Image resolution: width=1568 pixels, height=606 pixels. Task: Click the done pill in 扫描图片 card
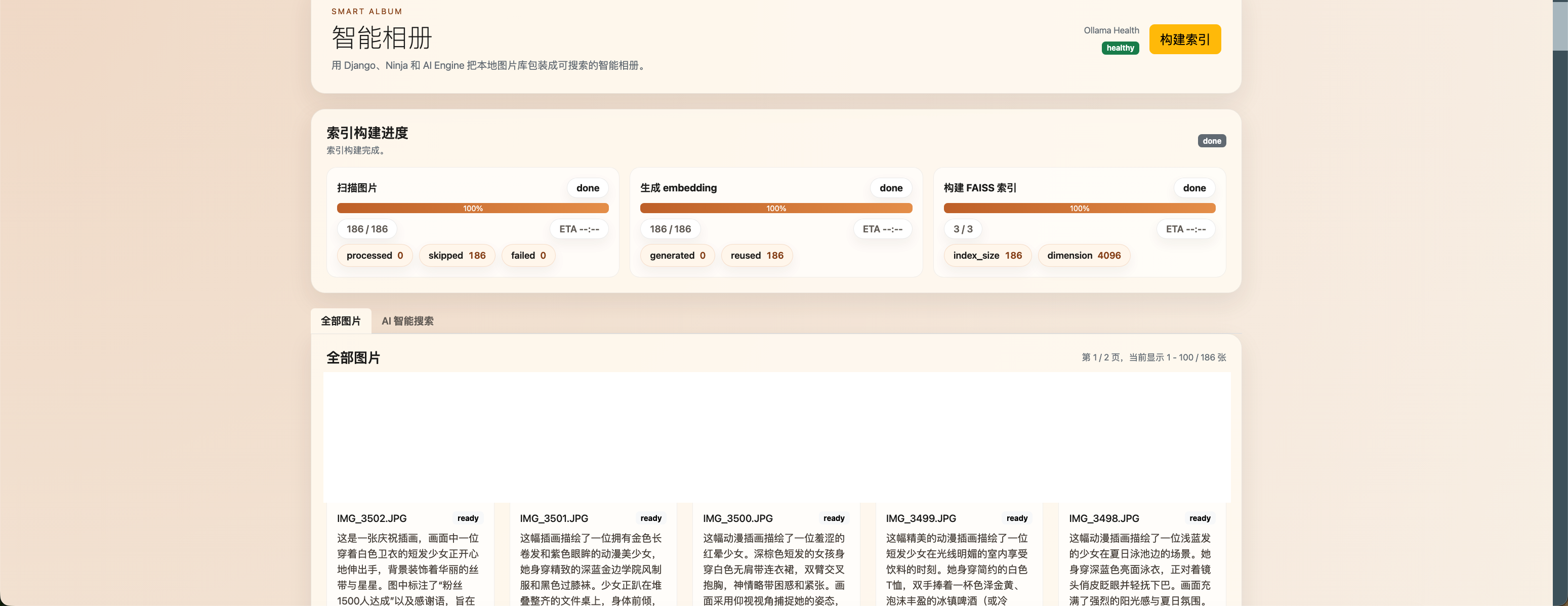[588, 188]
